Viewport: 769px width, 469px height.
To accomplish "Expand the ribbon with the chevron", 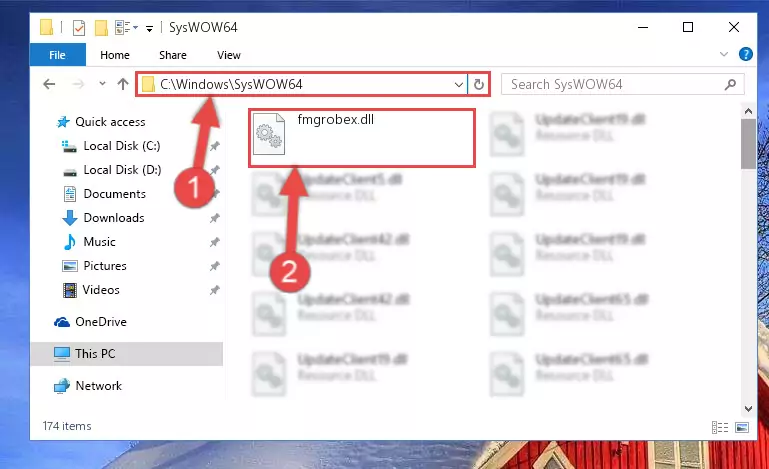I will pyautogui.click(x=723, y=54).
